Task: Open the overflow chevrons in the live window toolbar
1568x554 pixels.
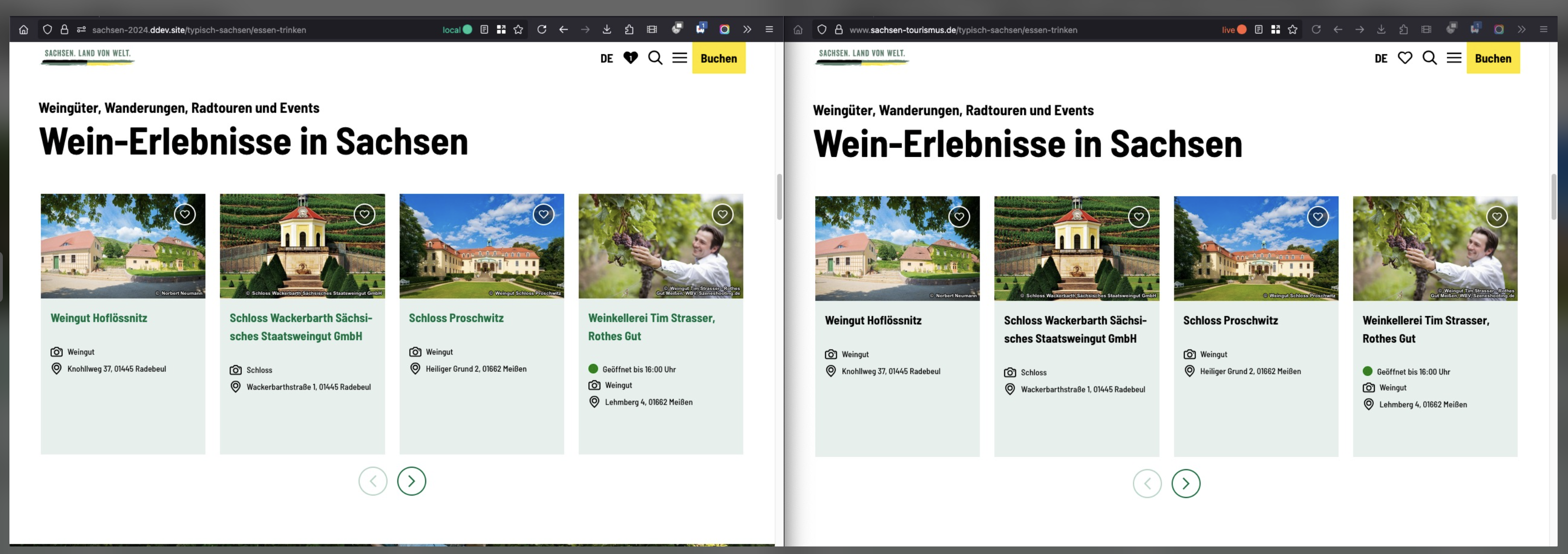Action: point(1522,30)
